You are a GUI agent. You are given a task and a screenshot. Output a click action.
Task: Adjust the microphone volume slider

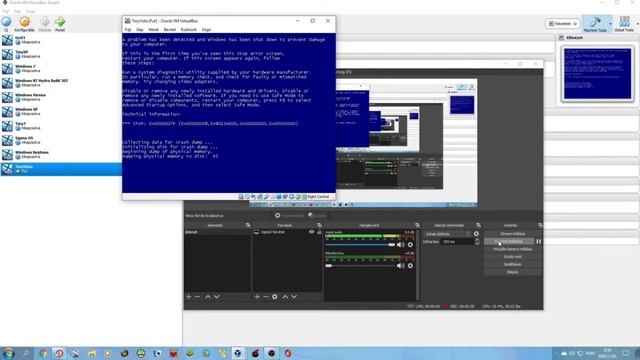pos(360,266)
